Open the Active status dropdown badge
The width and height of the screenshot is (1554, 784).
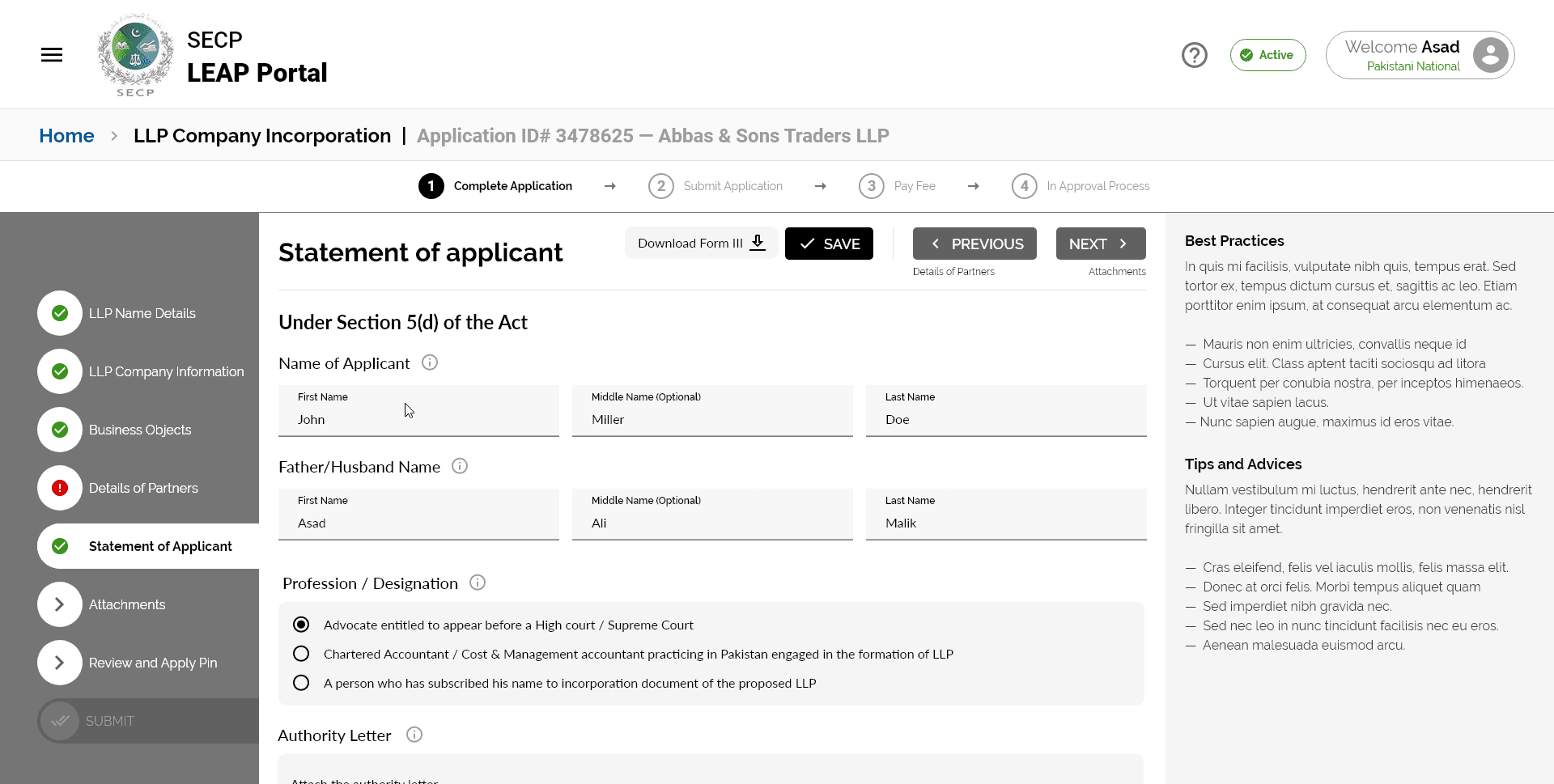pyautogui.click(x=1267, y=55)
